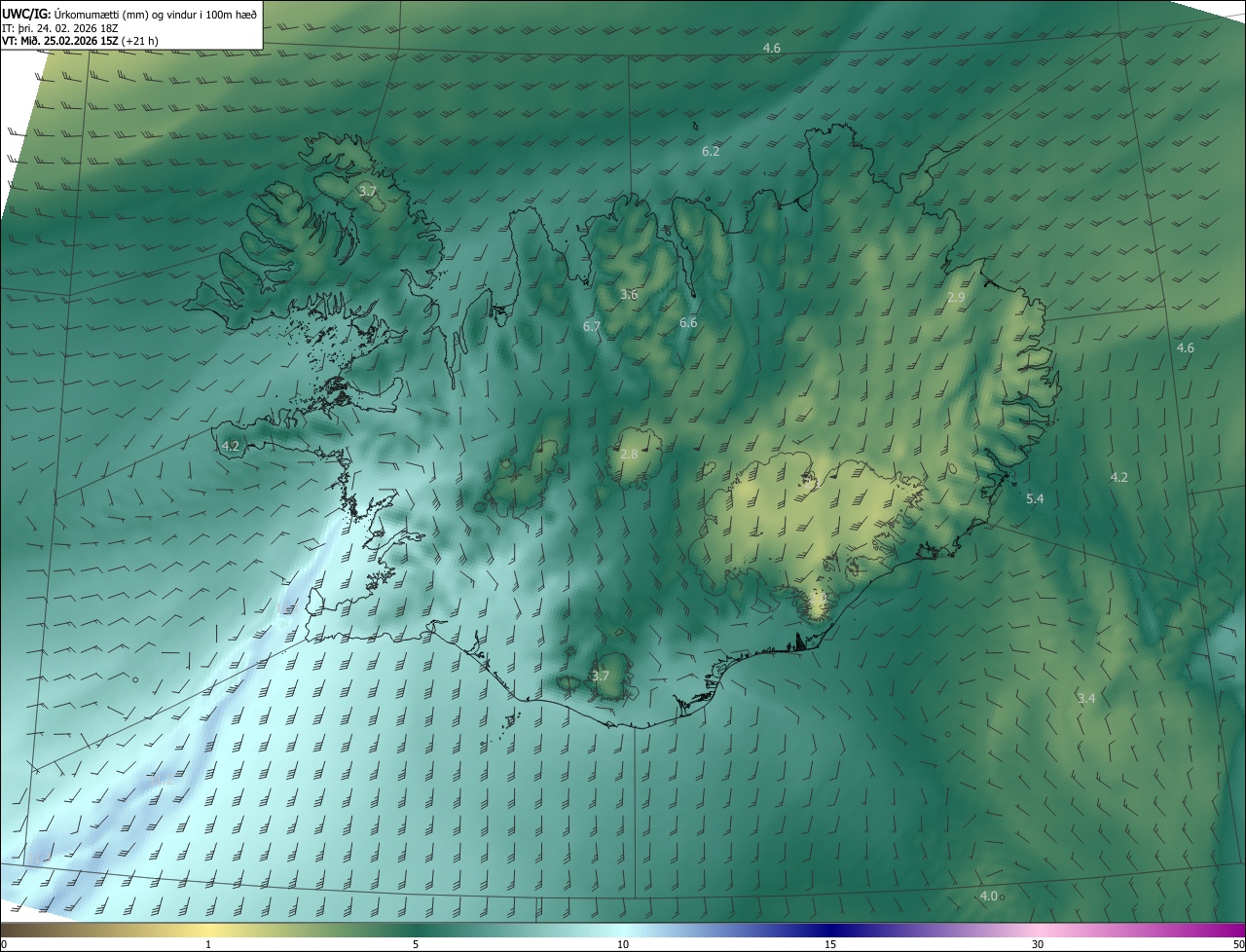Image resolution: width=1246 pixels, height=952 pixels.
Task: Click the 4.0 value near the bottom
Action: [x=988, y=896]
